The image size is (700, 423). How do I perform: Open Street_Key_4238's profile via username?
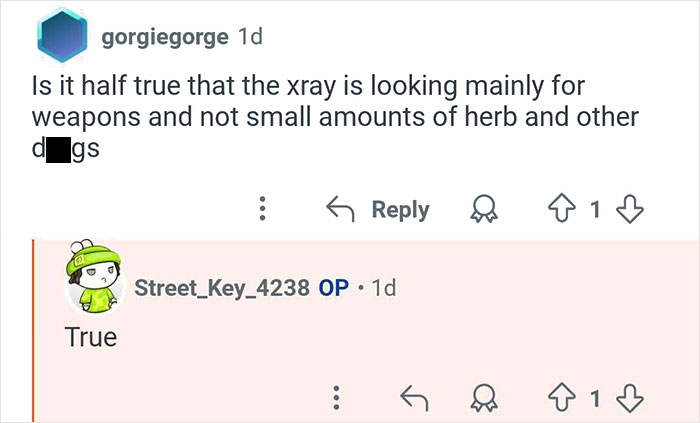[x=222, y=288]
